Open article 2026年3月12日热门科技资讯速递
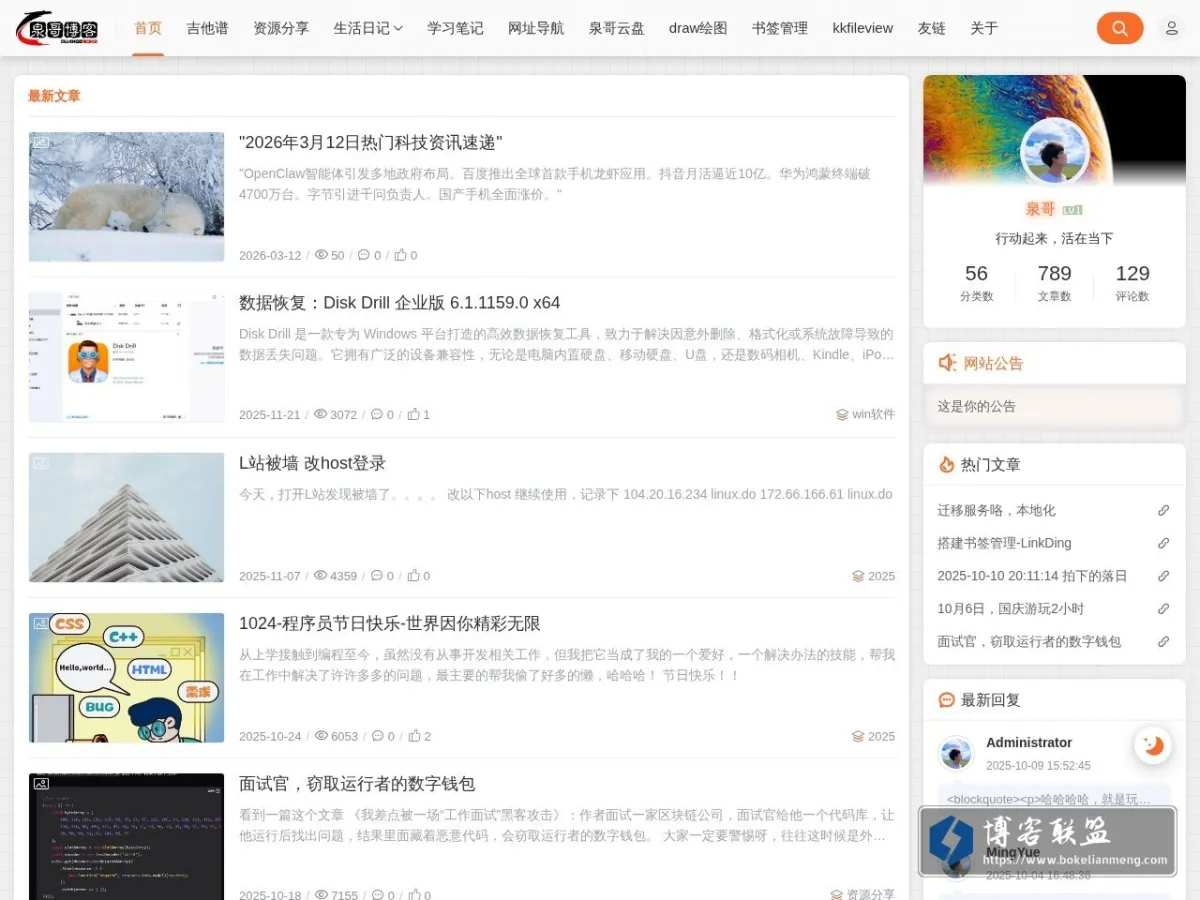This screenshot has height=900, width=1200. coord(371,143)
